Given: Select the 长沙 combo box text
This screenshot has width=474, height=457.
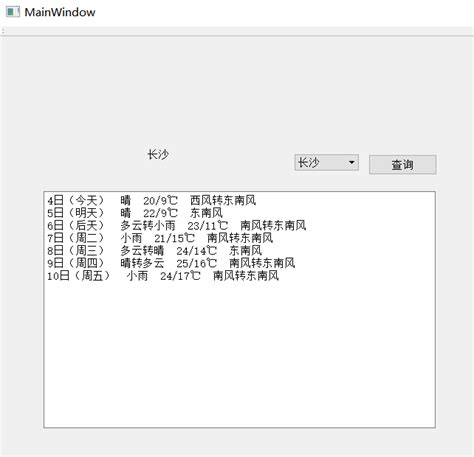Looking at the screenshot, I should [x=308, y=163].
